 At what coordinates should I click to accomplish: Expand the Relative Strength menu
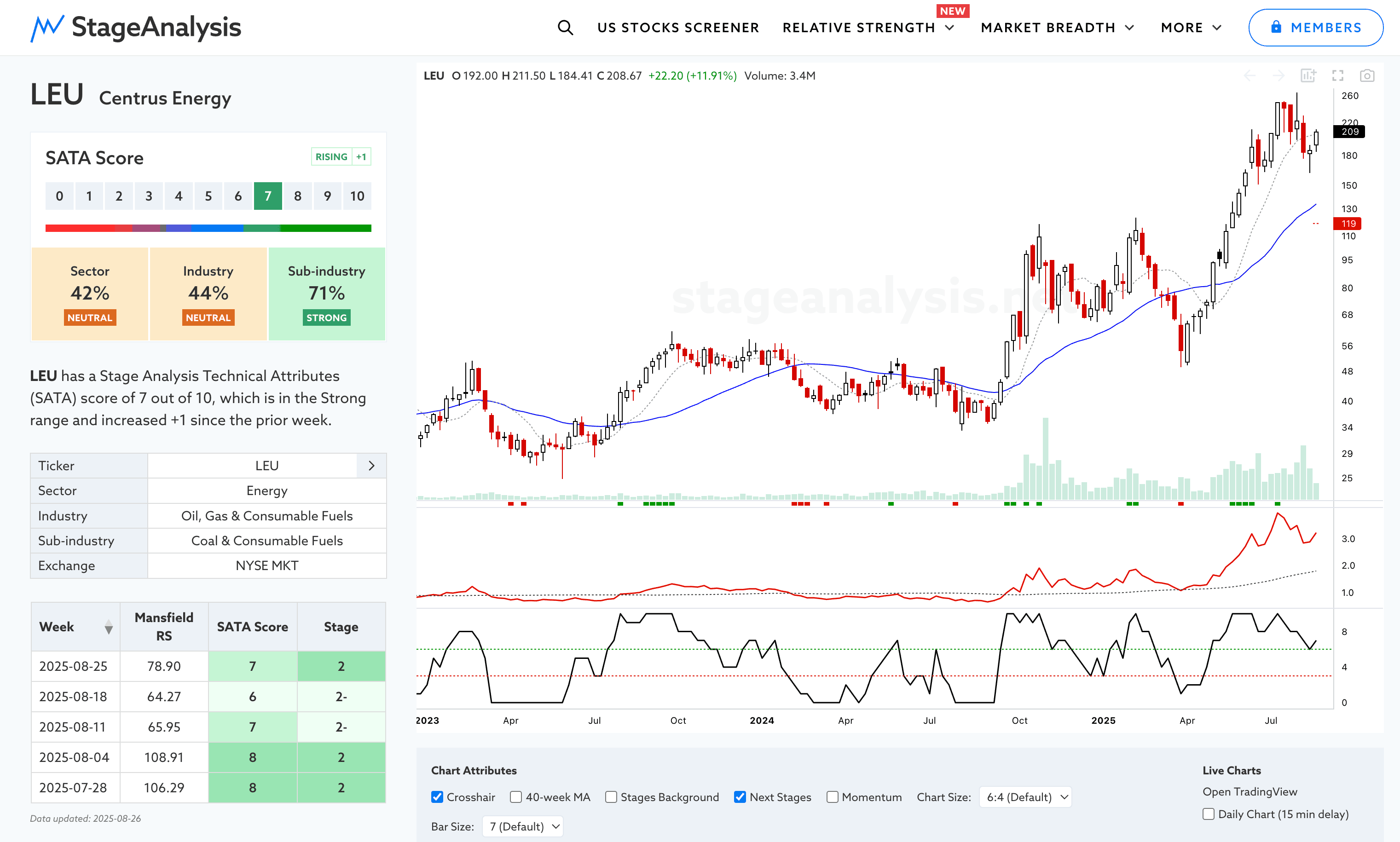coord(868,27)
